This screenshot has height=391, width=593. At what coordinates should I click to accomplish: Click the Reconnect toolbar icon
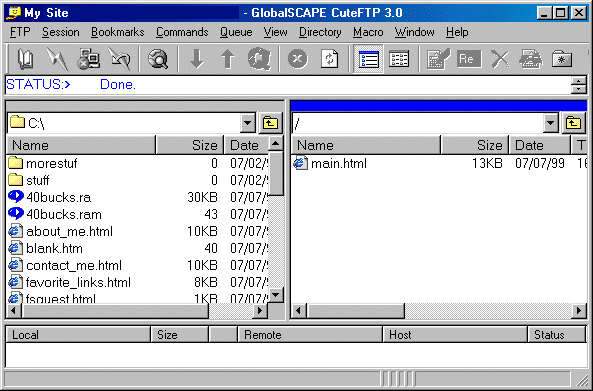[x=120, y=59]
